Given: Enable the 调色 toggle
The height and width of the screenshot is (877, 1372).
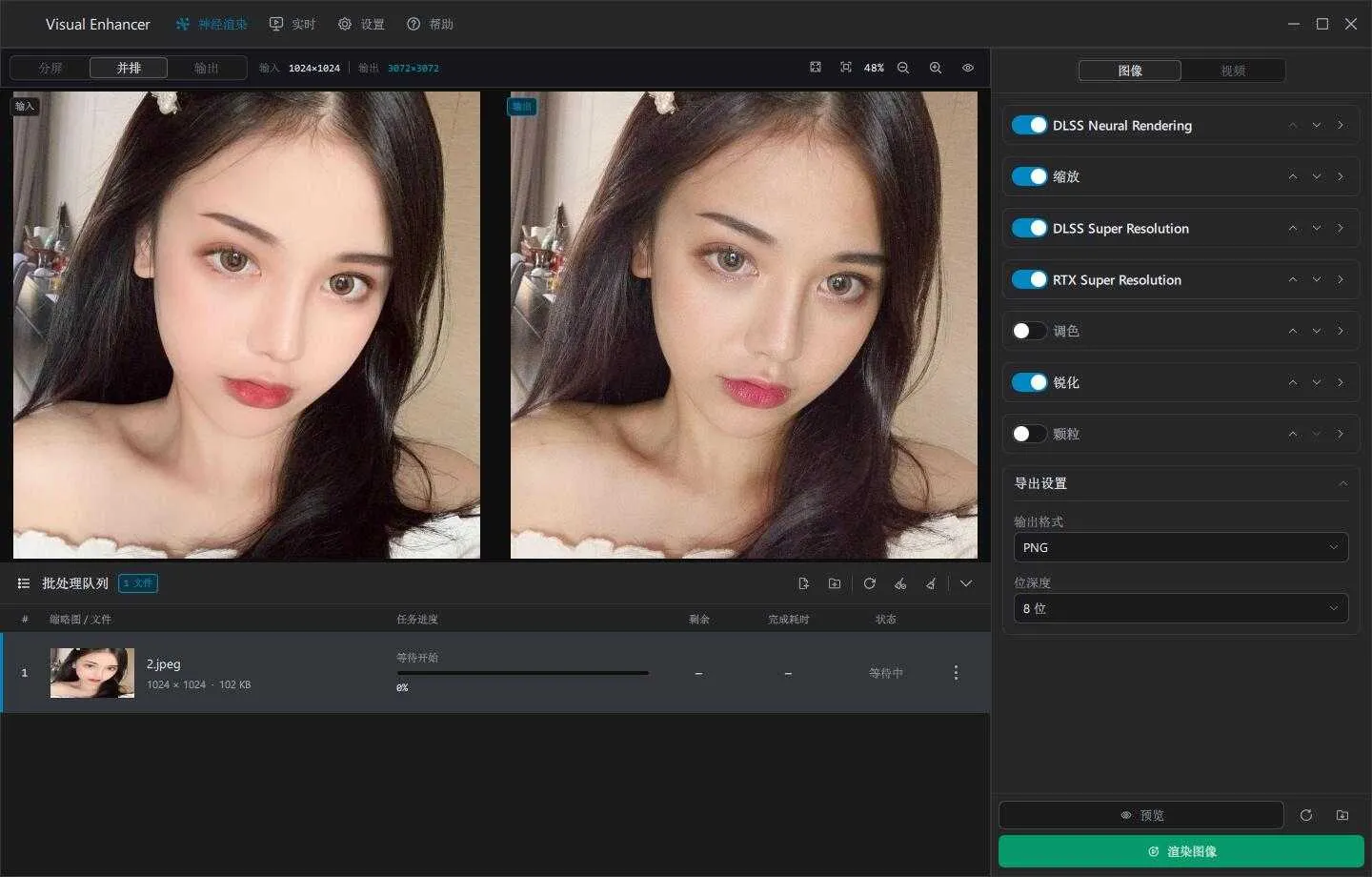Looking at the screenshot, I should coord(1029,331).
